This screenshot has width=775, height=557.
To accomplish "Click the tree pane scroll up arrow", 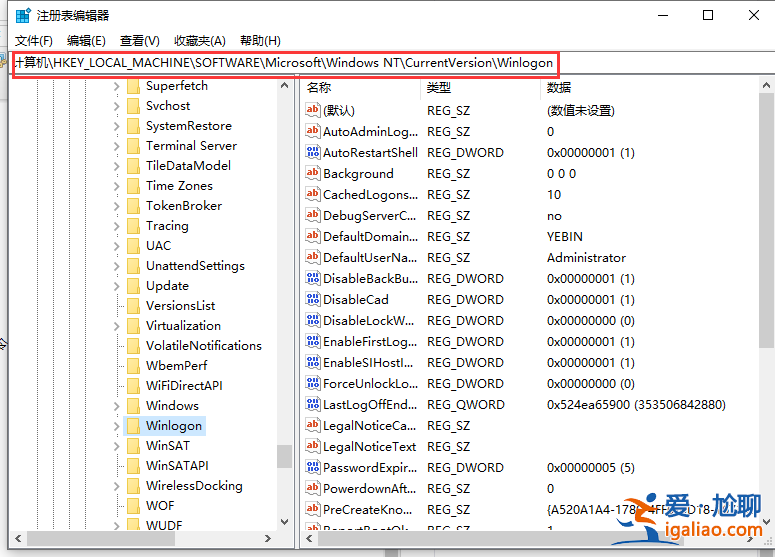I will pyautogui.click(x=284, y=86).
